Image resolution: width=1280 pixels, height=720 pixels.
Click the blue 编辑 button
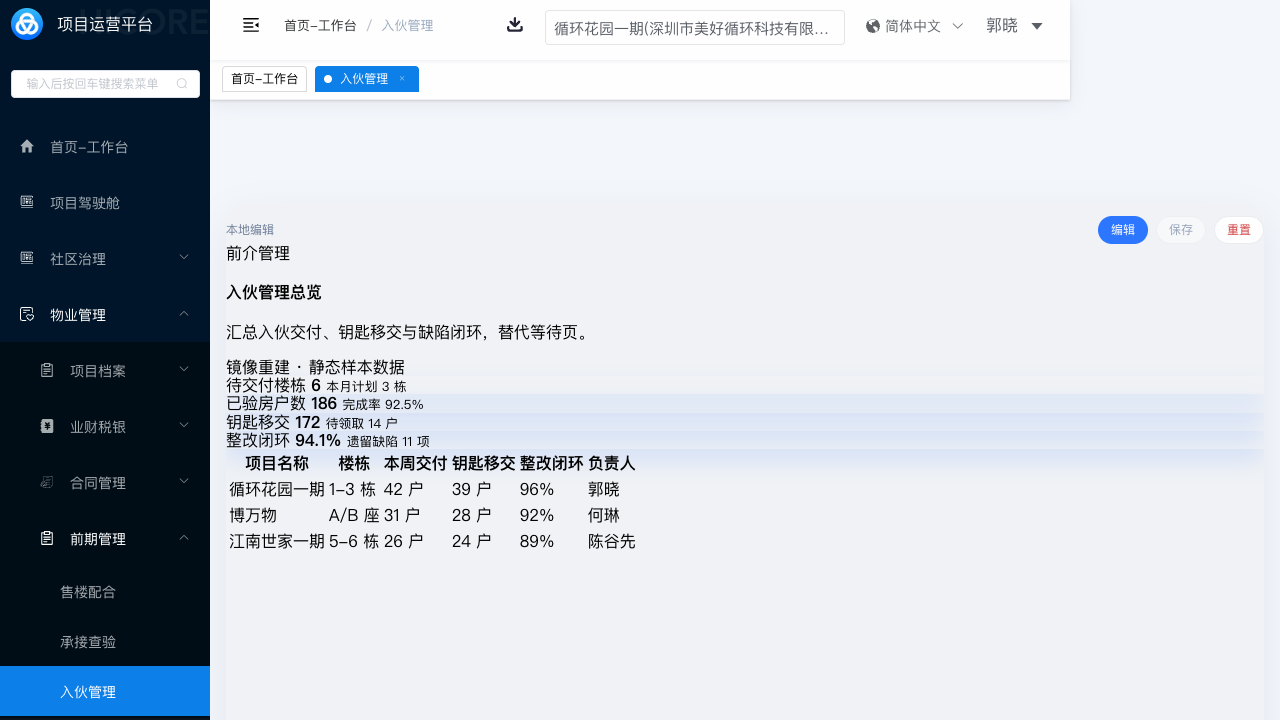click(1122, 230)
